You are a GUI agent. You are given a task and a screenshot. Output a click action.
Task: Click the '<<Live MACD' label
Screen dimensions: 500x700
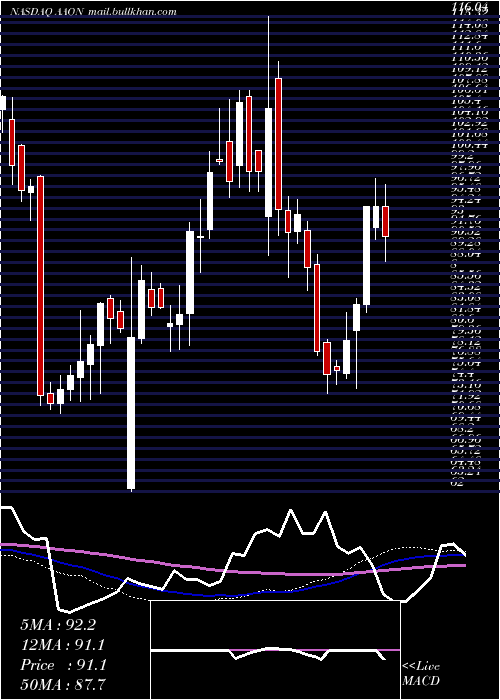[421, 674]
